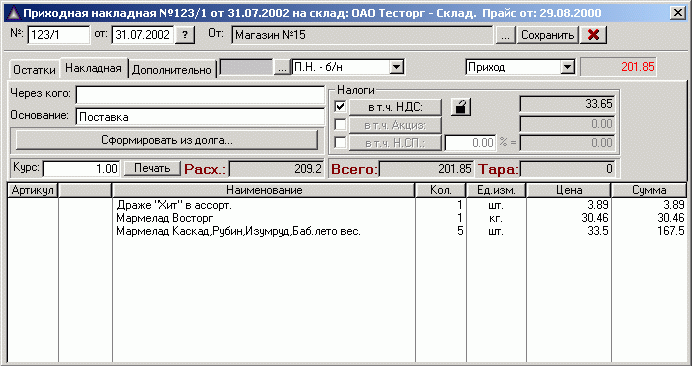Image resolution: width=692 pixels, height=366 pixels.
Task: Click the в т.ч. НДС: button
Action: point(395,107)
